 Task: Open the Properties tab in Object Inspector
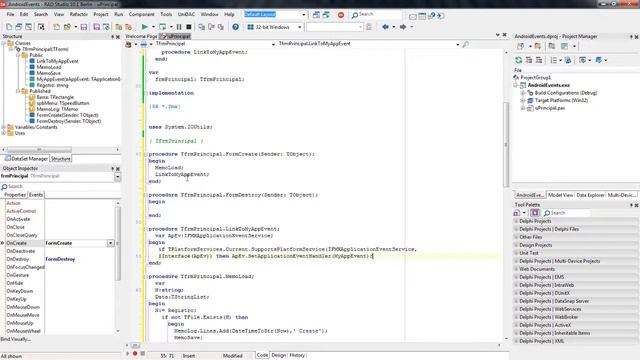[15, 195]
